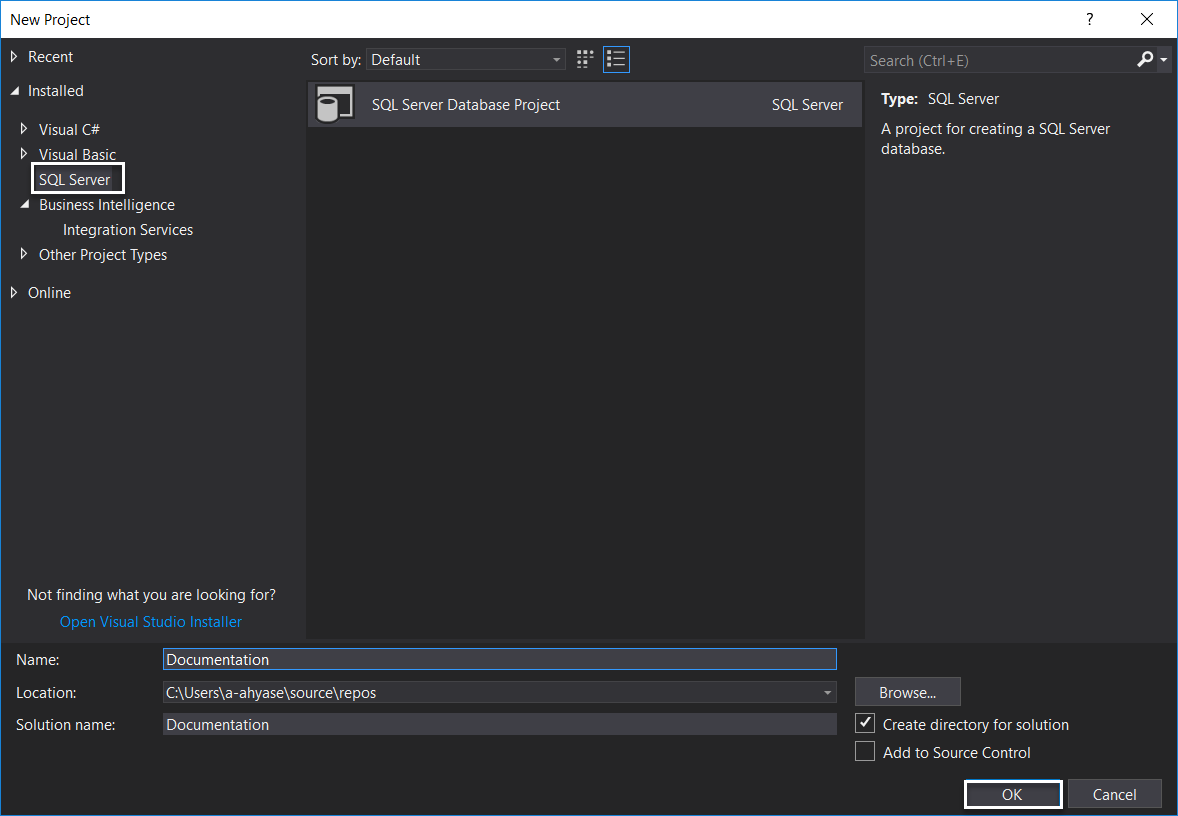The width and height of the screenshot is (1178, 816).
Task: Open the Location path dropdown arrow
Action: [x=827, y=692]
